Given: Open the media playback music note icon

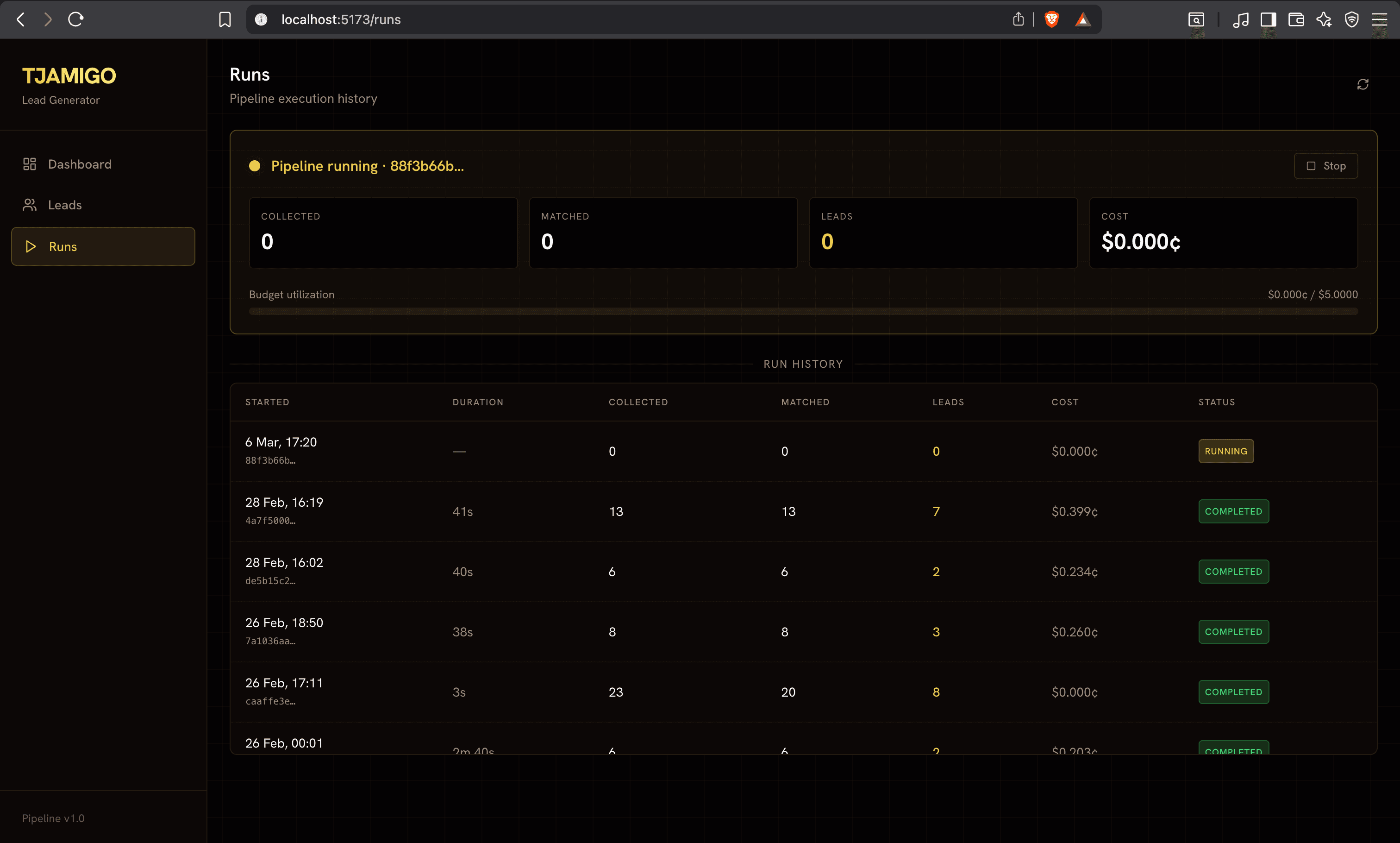Looking at the screenshot, I should click(1240, 19).
